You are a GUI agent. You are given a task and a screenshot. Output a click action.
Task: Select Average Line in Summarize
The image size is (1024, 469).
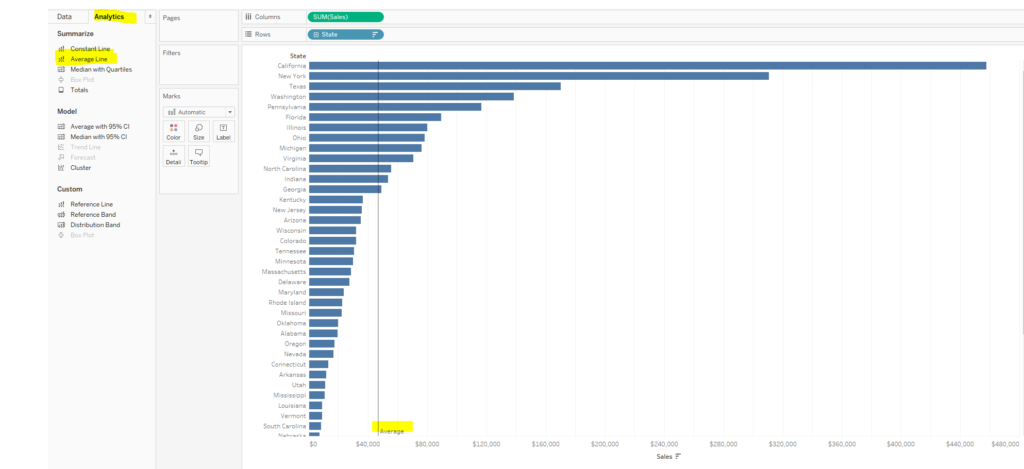89,59
